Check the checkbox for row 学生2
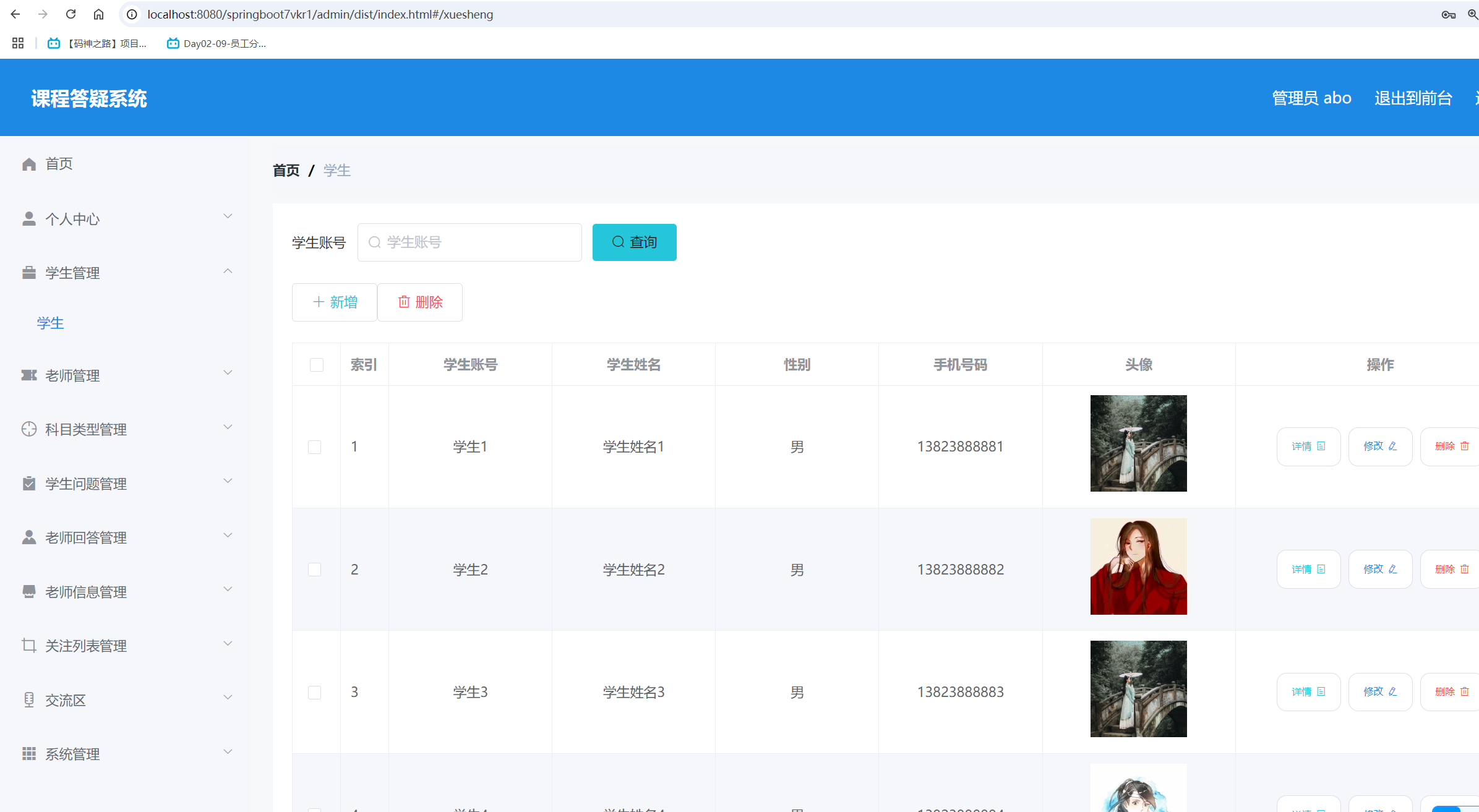Screen dimensions: 1479x812 [x=315, y=570]
